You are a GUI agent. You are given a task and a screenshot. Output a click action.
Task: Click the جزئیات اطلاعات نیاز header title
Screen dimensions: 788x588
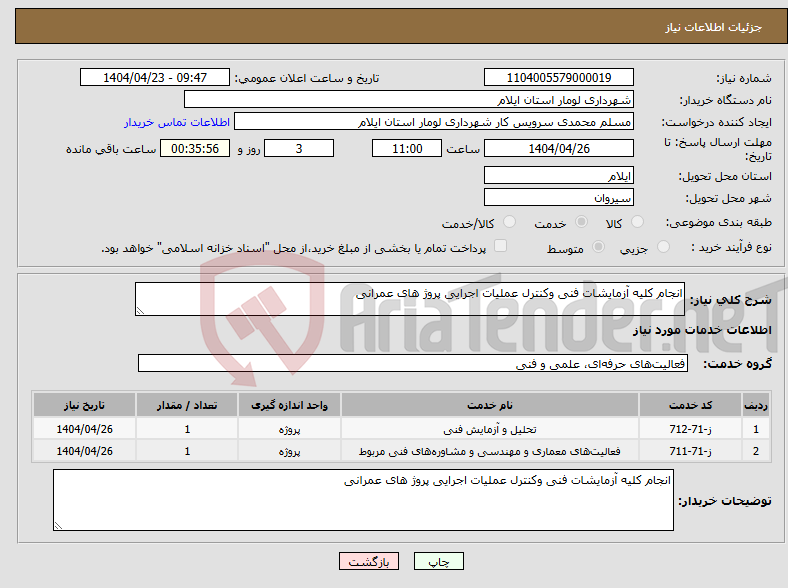pos(714,27)
